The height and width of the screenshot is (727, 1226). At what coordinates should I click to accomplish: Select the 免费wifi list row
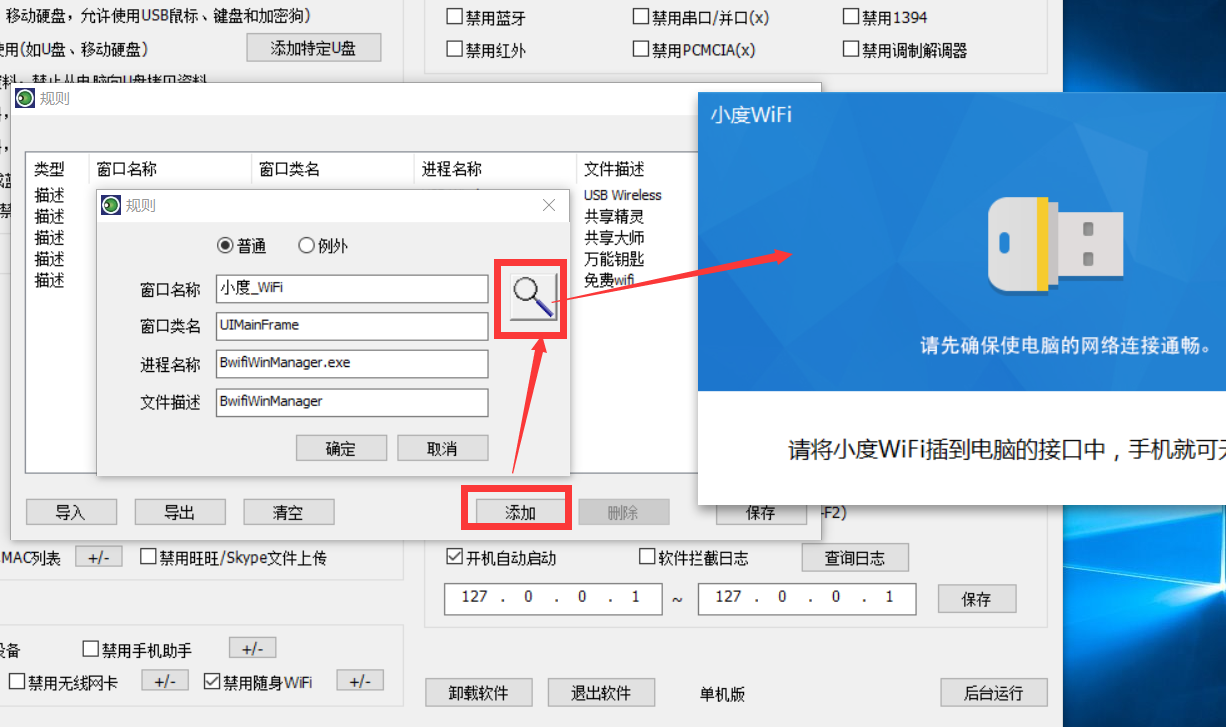609,281
